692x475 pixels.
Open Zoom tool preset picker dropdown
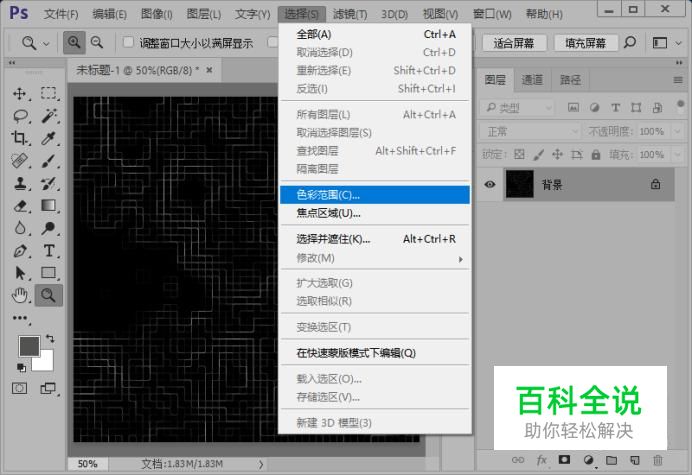pyautogui.click(x=46, y=43)
